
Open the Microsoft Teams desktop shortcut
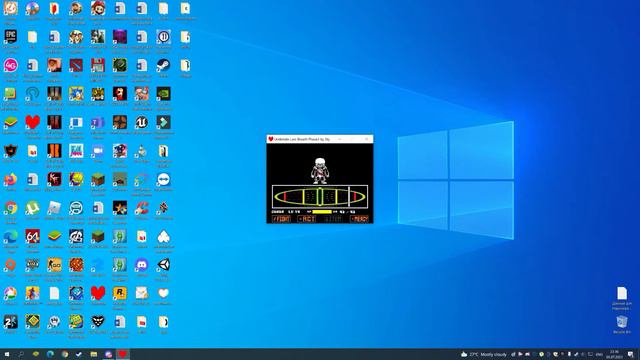[98, 122]
